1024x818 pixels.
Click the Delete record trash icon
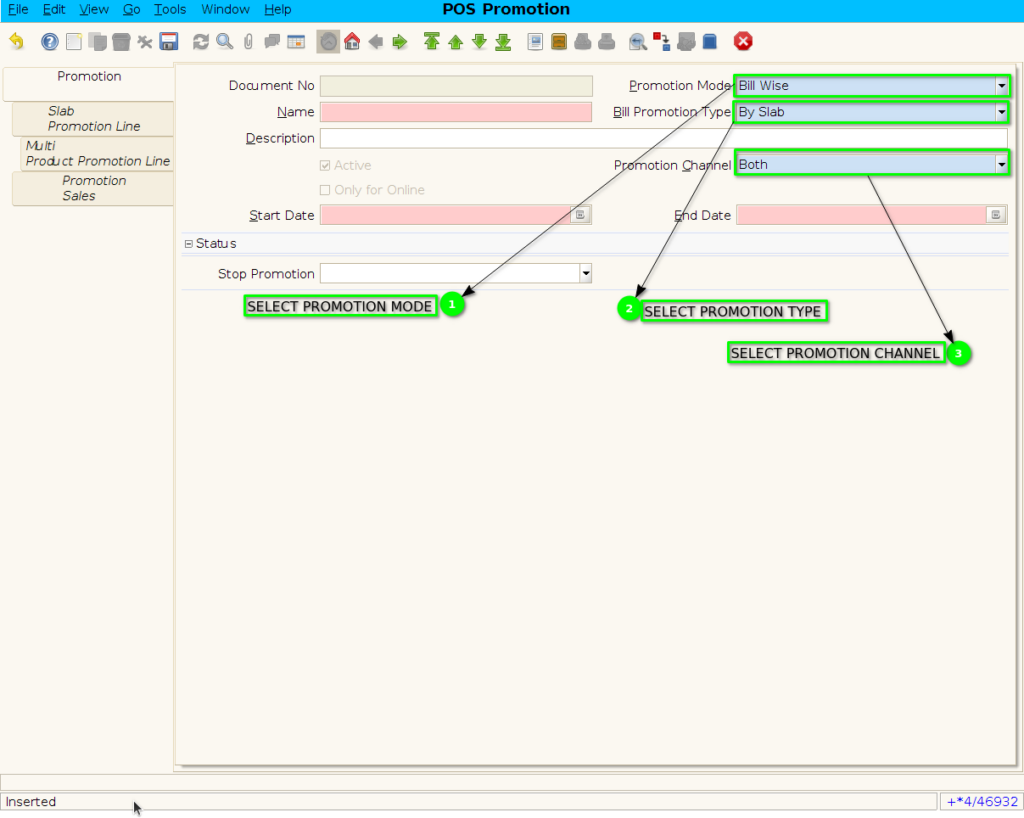[121, 42]
